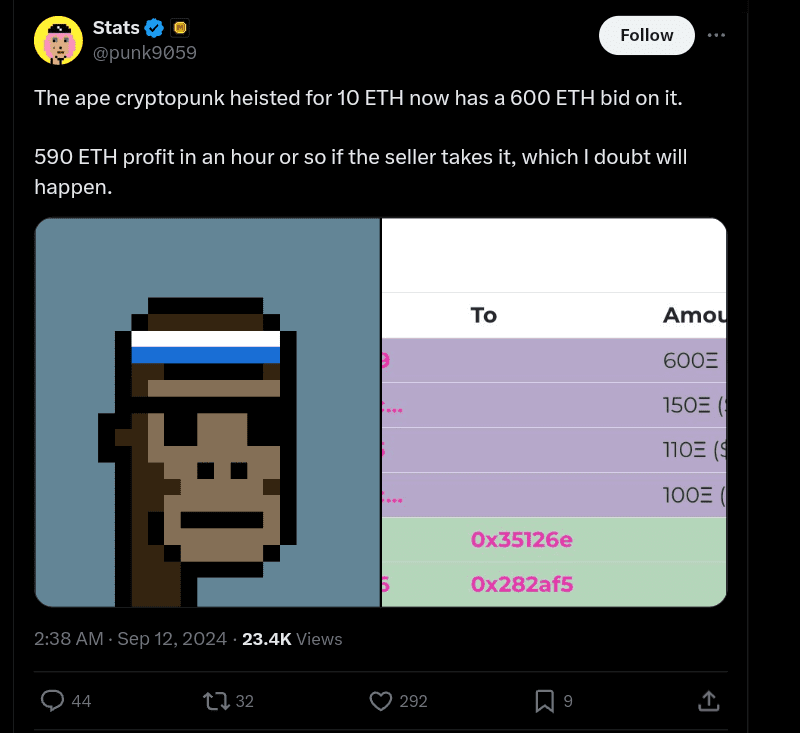View the 23.4K Views analytics
800x733 pixels.
[292, 639]
